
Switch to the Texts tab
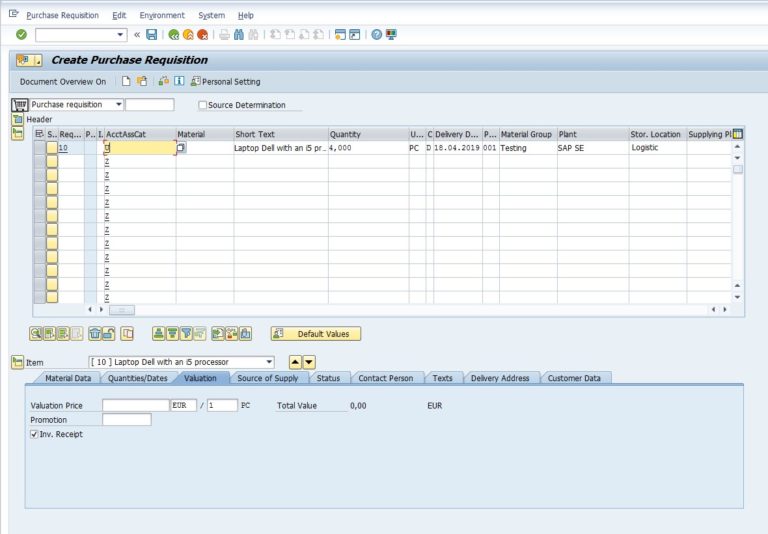[442, 378]
